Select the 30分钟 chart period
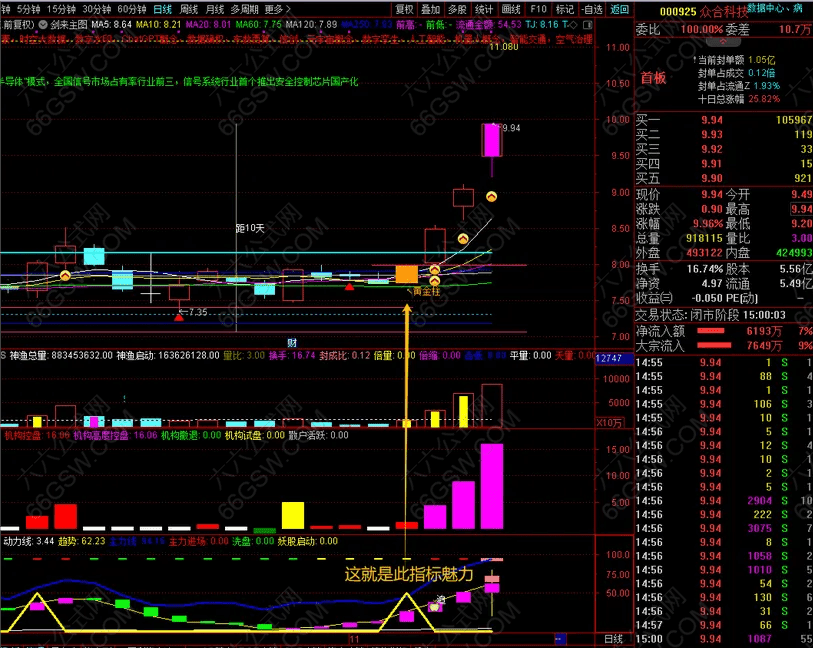The height and width of the screenshot is (648, 813). tap(96, 9)
